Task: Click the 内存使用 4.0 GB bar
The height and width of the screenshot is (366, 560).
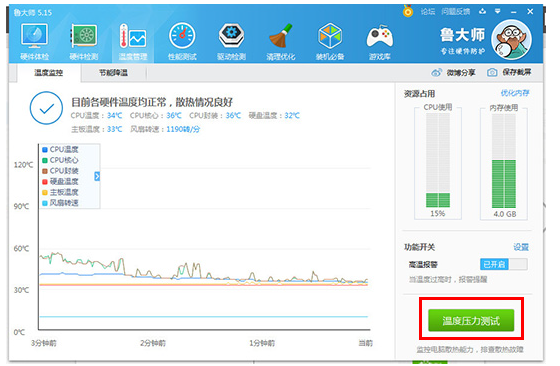Action: click(504, 161)
